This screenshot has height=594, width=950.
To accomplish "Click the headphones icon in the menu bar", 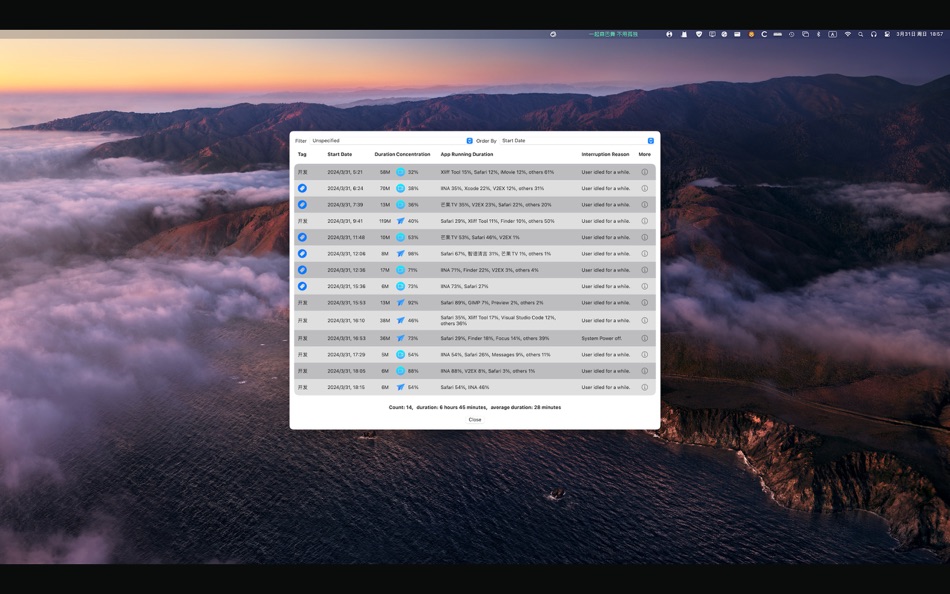I will click(874, 35).
